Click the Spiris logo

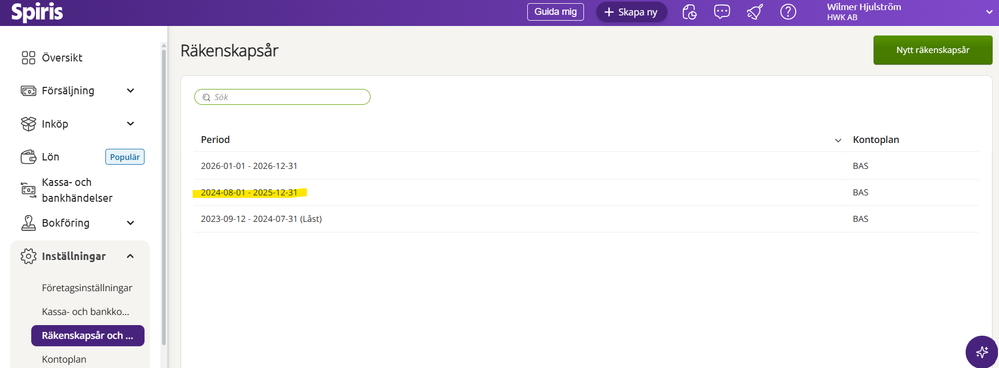click(37, 12)
